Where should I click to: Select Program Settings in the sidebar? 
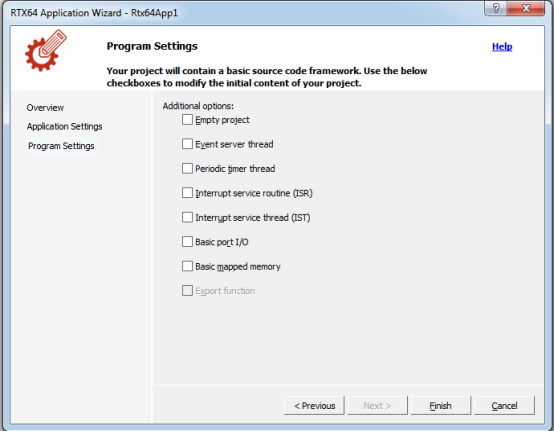click(61, 146)
